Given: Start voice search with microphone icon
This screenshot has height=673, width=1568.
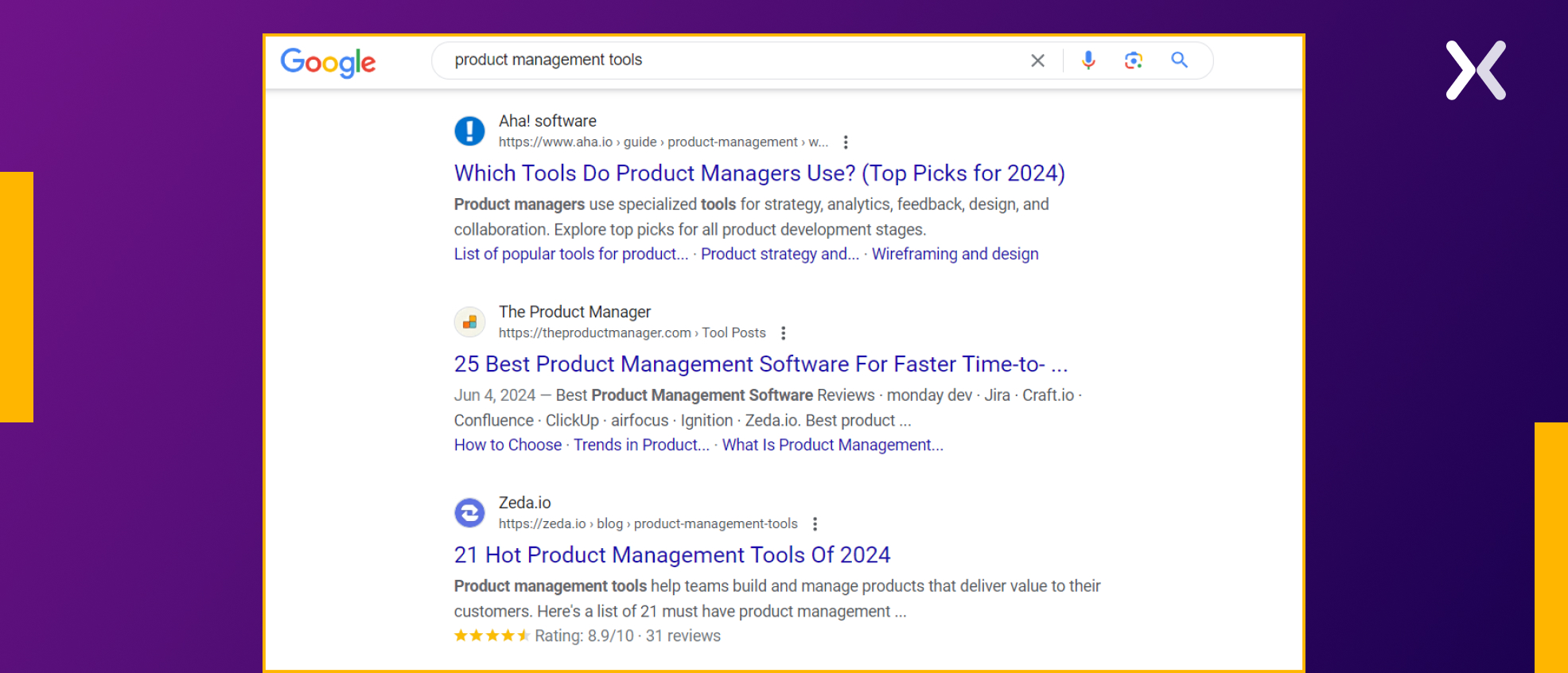Looking at the screenshot, I should [1088, 60].
